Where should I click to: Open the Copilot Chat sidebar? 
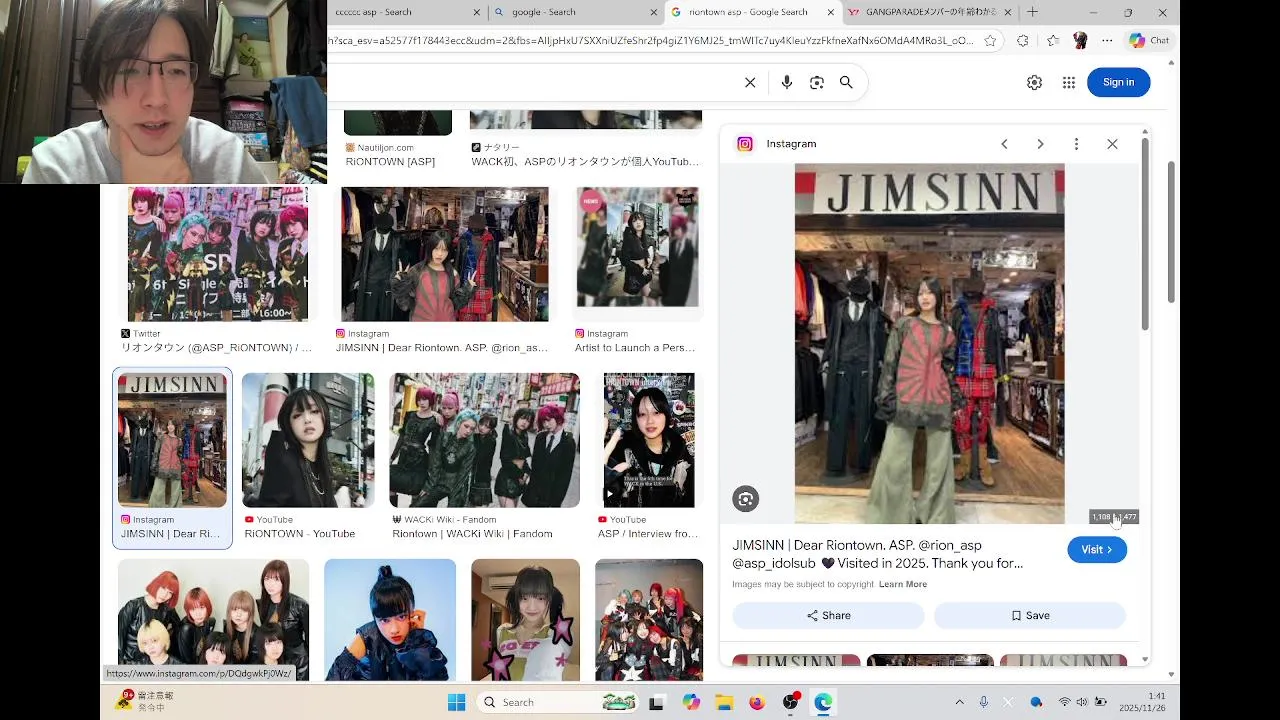click(x=1149, y=41)
